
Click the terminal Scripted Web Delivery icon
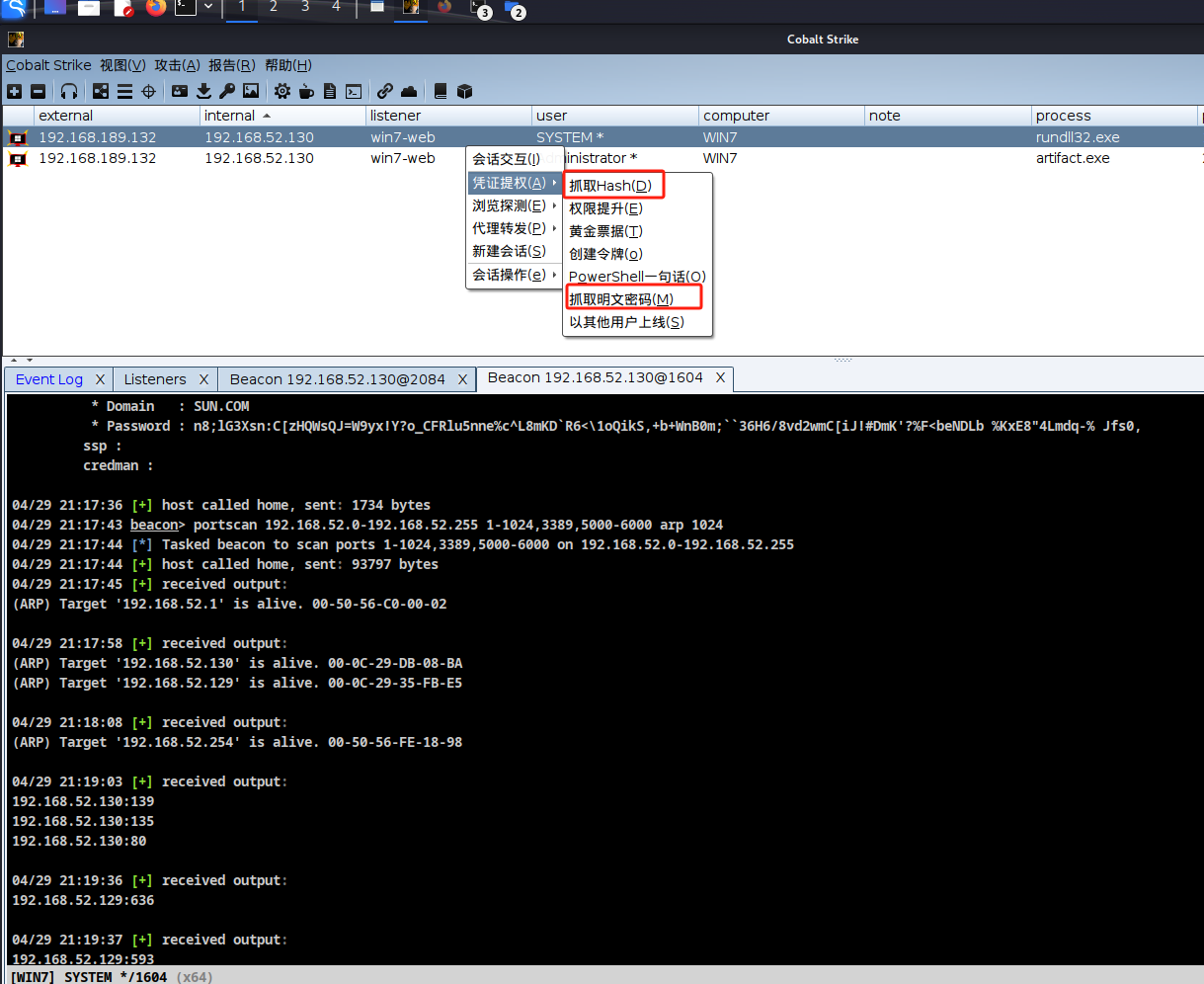[x=354, y=91]
